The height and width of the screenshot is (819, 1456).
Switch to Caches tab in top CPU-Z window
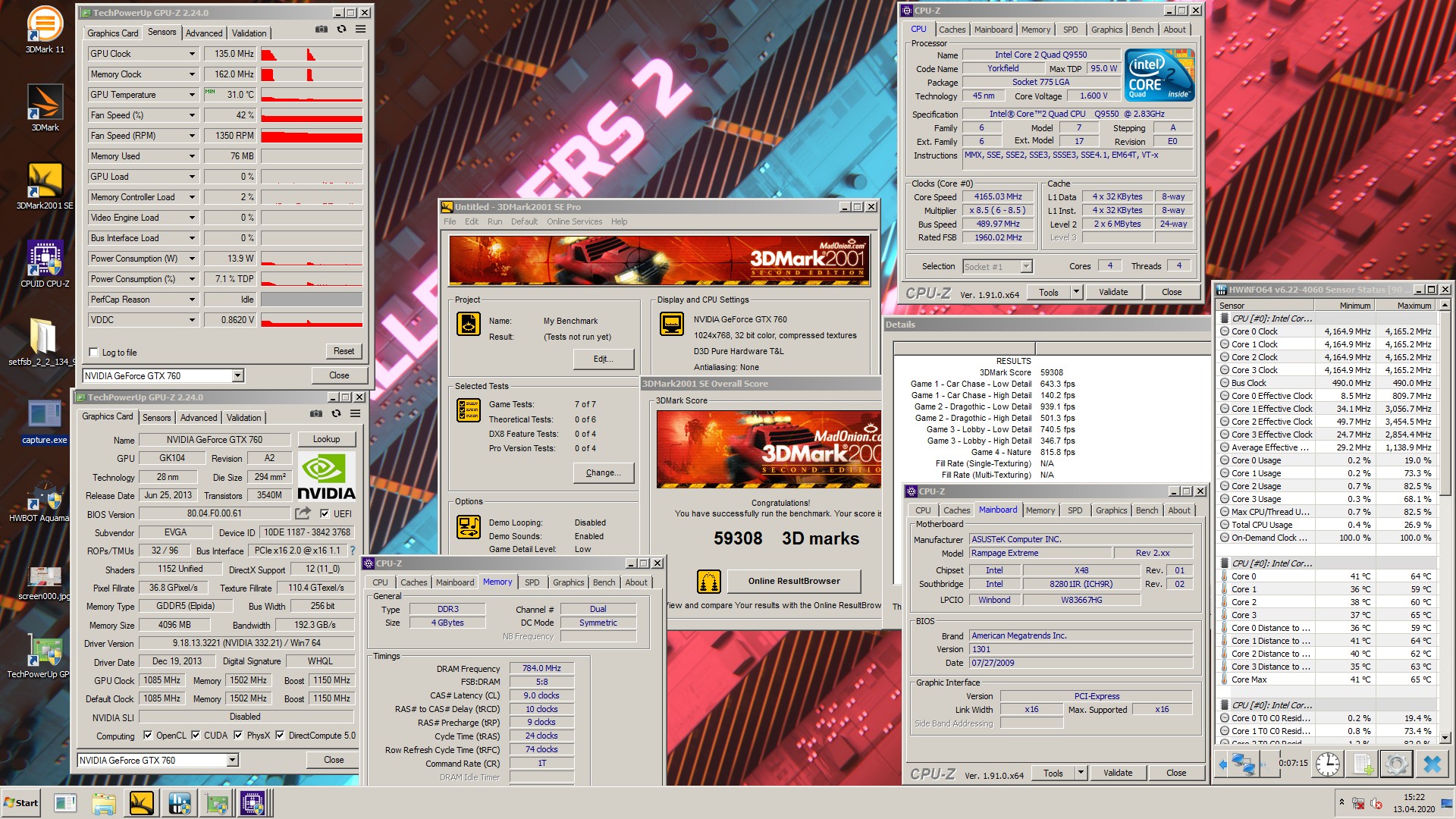point(952,30)
